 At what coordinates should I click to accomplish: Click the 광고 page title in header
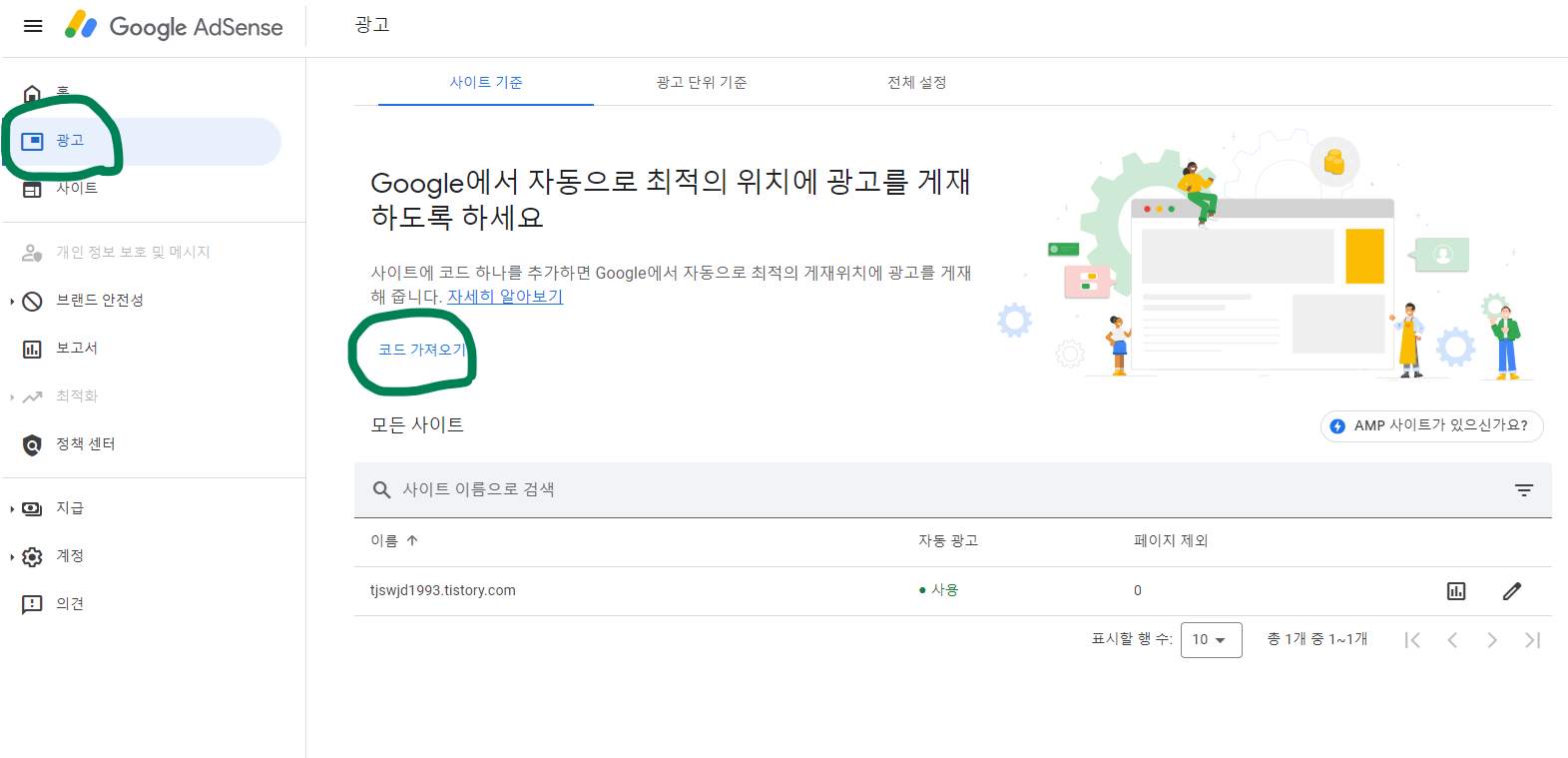point(372,25)
